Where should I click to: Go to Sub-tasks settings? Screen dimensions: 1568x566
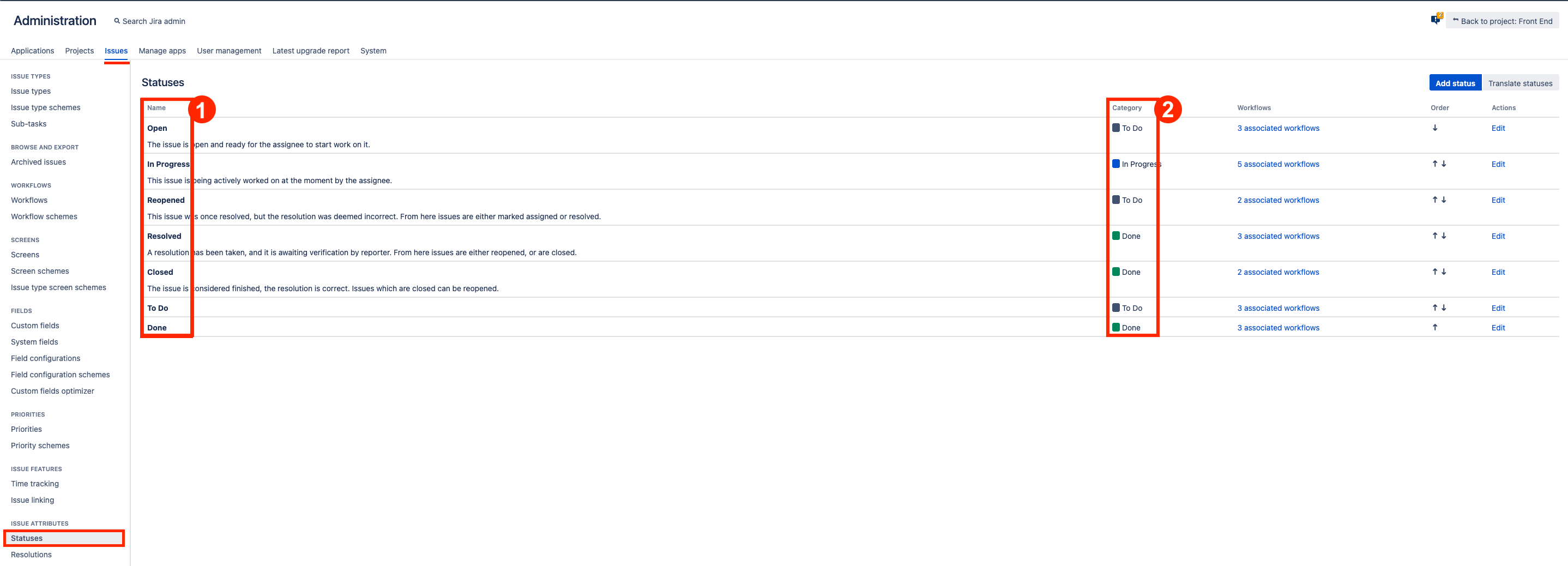(x=28, y=124)
